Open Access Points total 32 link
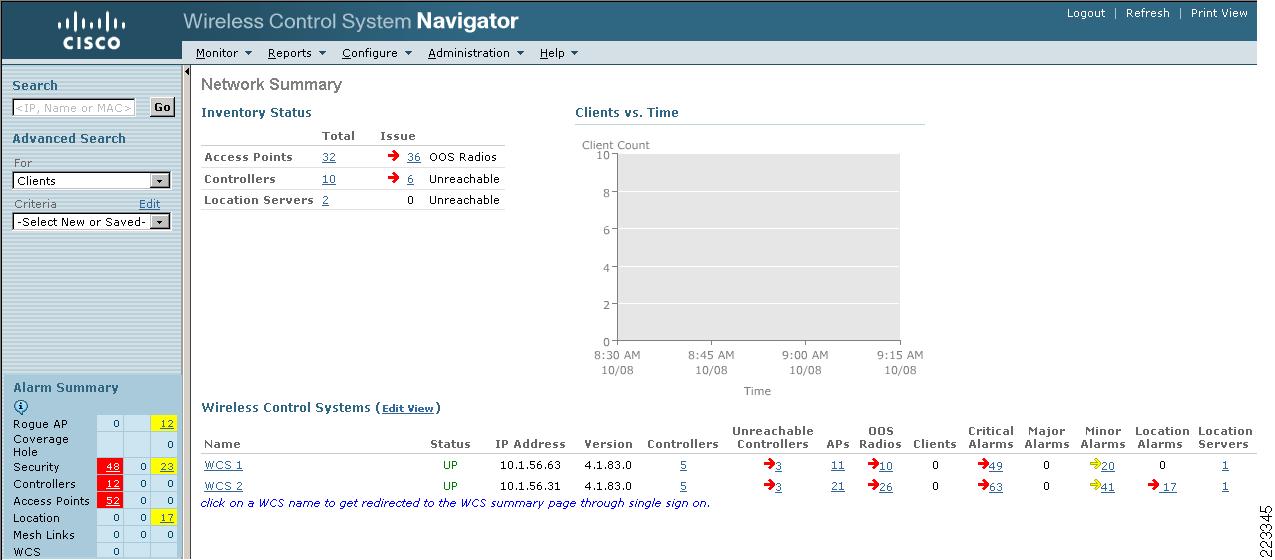This screenshot has height=560, width=1275. pos(329,158)
